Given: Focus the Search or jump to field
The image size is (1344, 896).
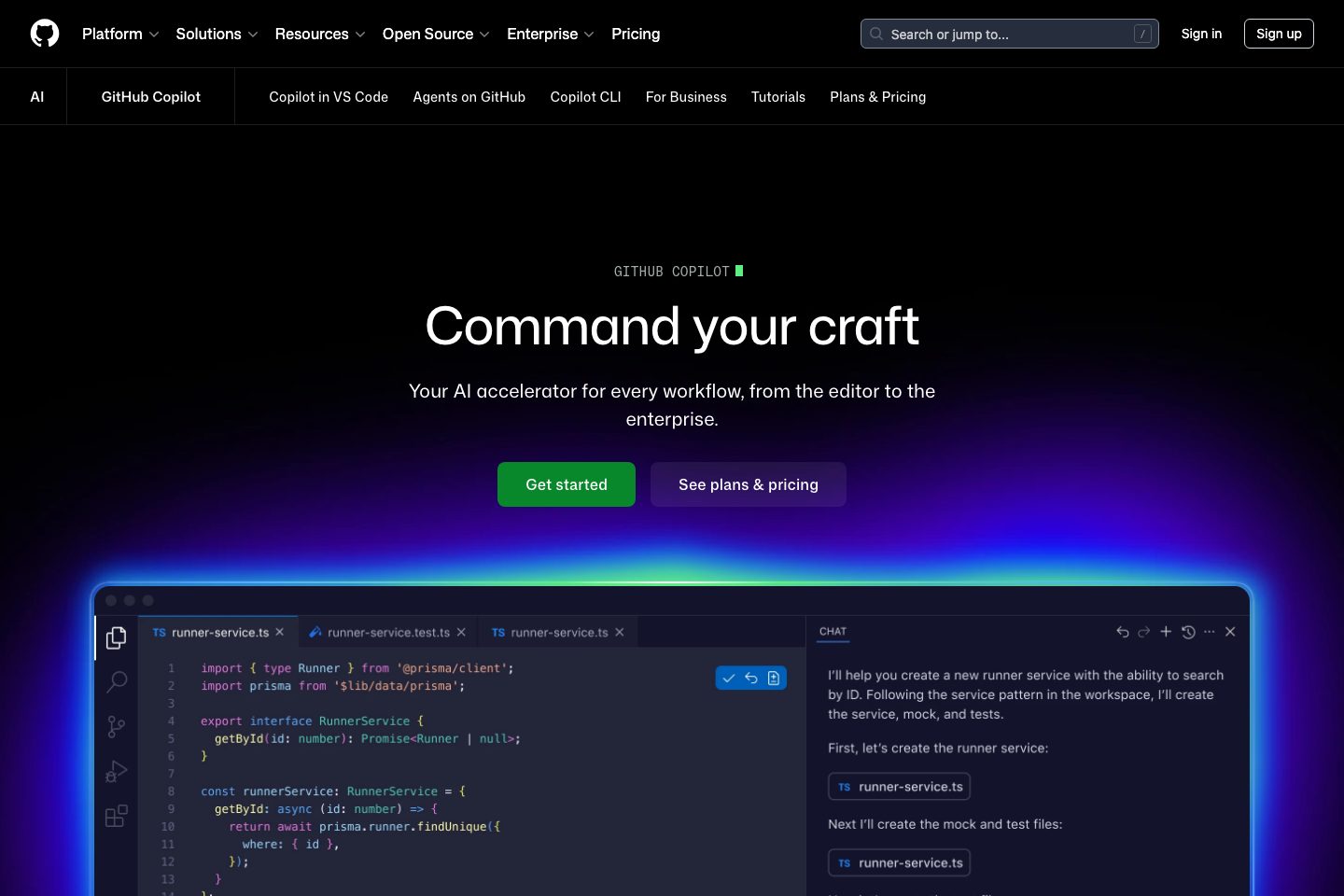Looking at the screenshot, I should tap(1010, 34).
